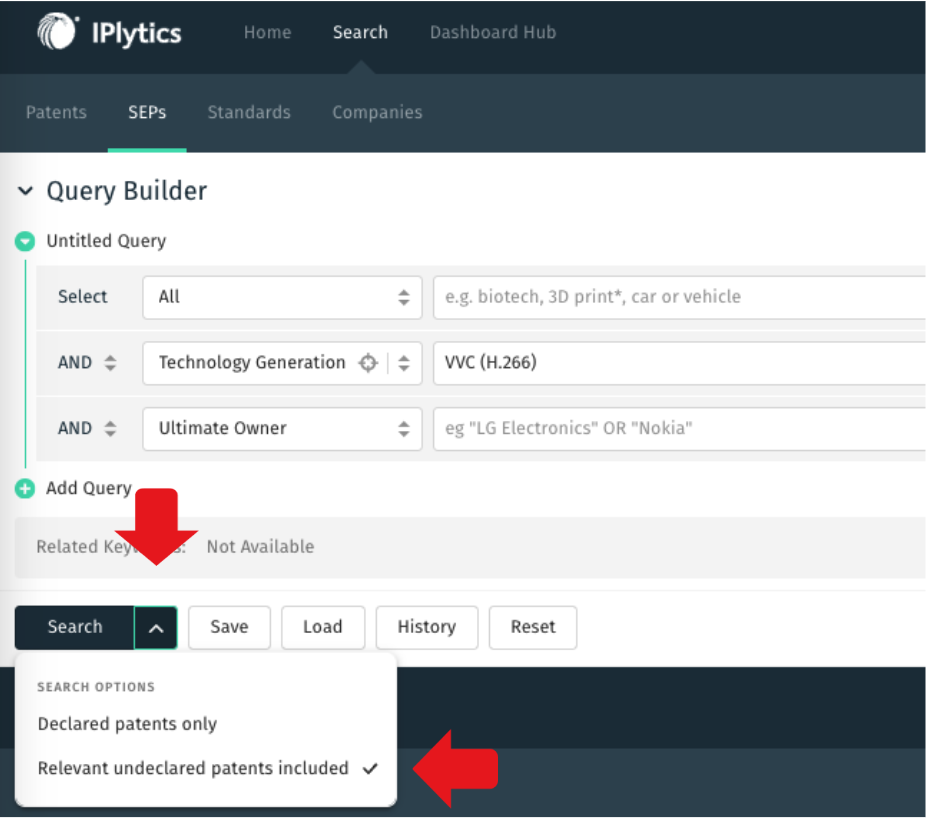Image resolution: width=926 pixels, height=821 pixels.
Task: Click the crosshair icon in Technology Generation field
Action: tap(367, 363)
